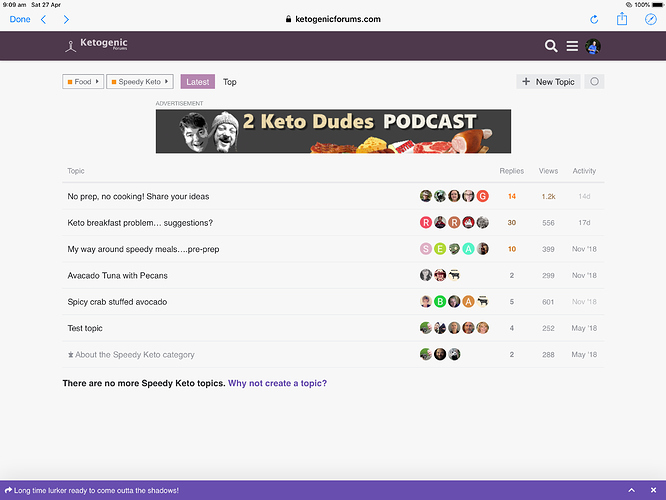Open topic Spicy crab stuffed avocado
Viewport: 666px width, 500px height.
click(x=117, y=302)
